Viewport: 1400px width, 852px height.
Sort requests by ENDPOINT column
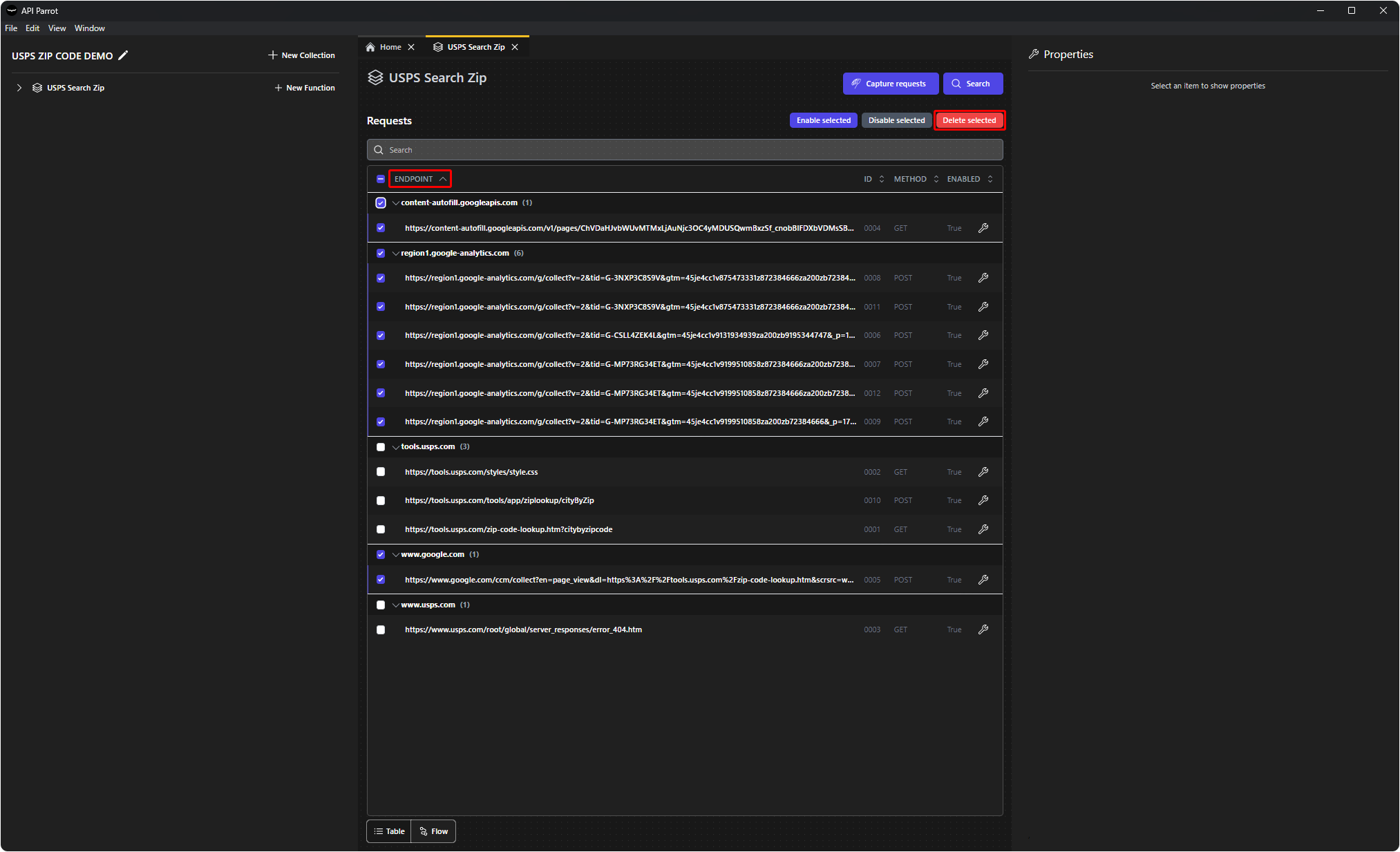420,179
